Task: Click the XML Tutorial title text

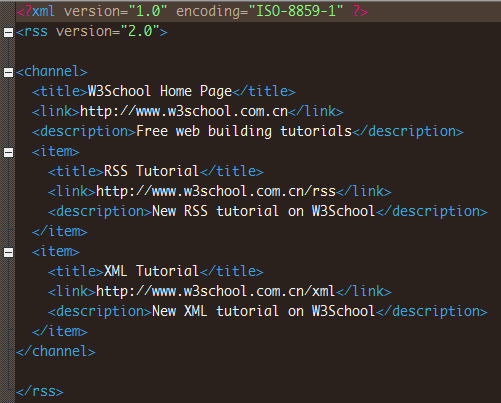Action: click(152, 271)
